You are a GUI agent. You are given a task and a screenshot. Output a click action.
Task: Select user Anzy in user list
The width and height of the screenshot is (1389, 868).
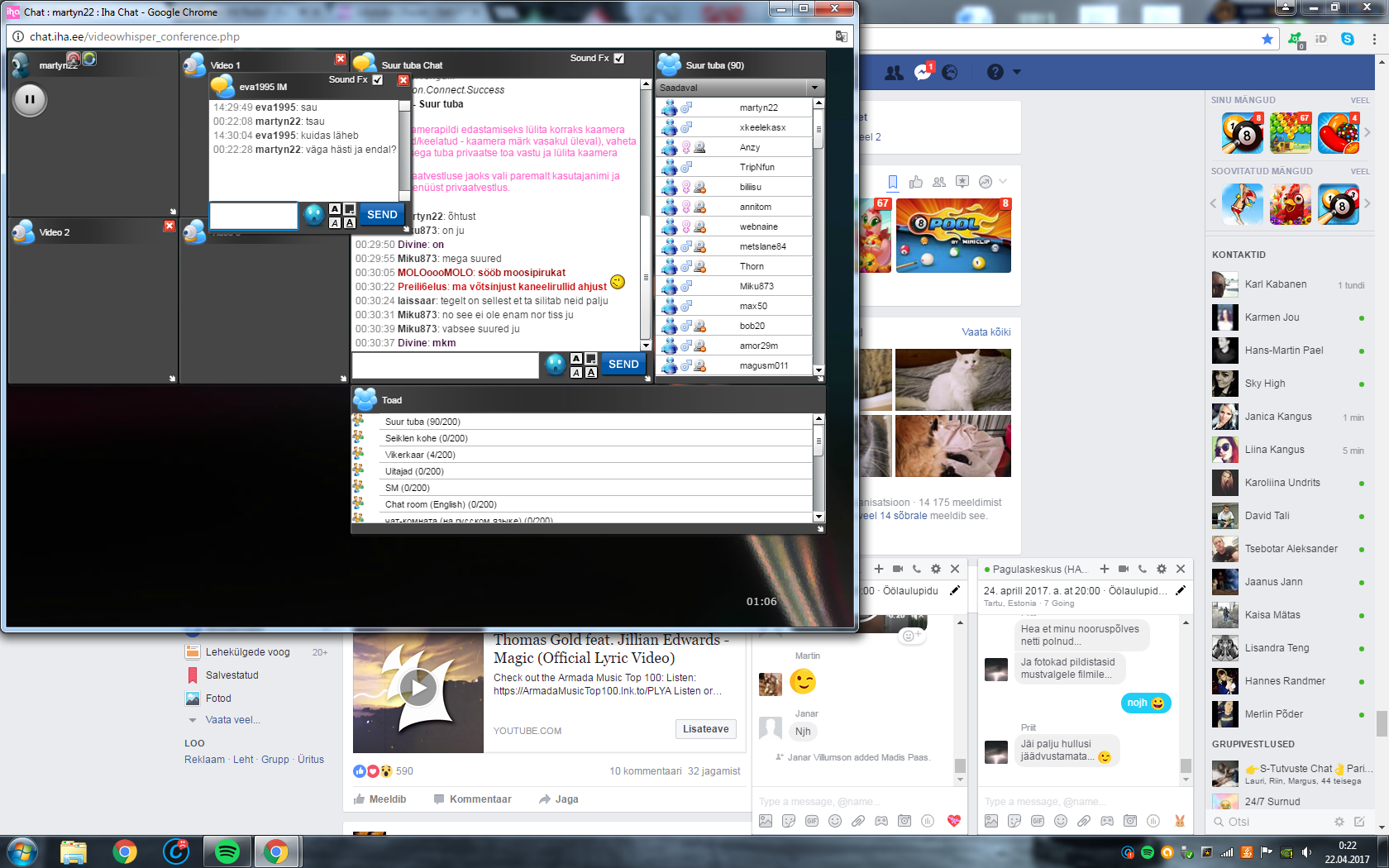tap(735, 147)
